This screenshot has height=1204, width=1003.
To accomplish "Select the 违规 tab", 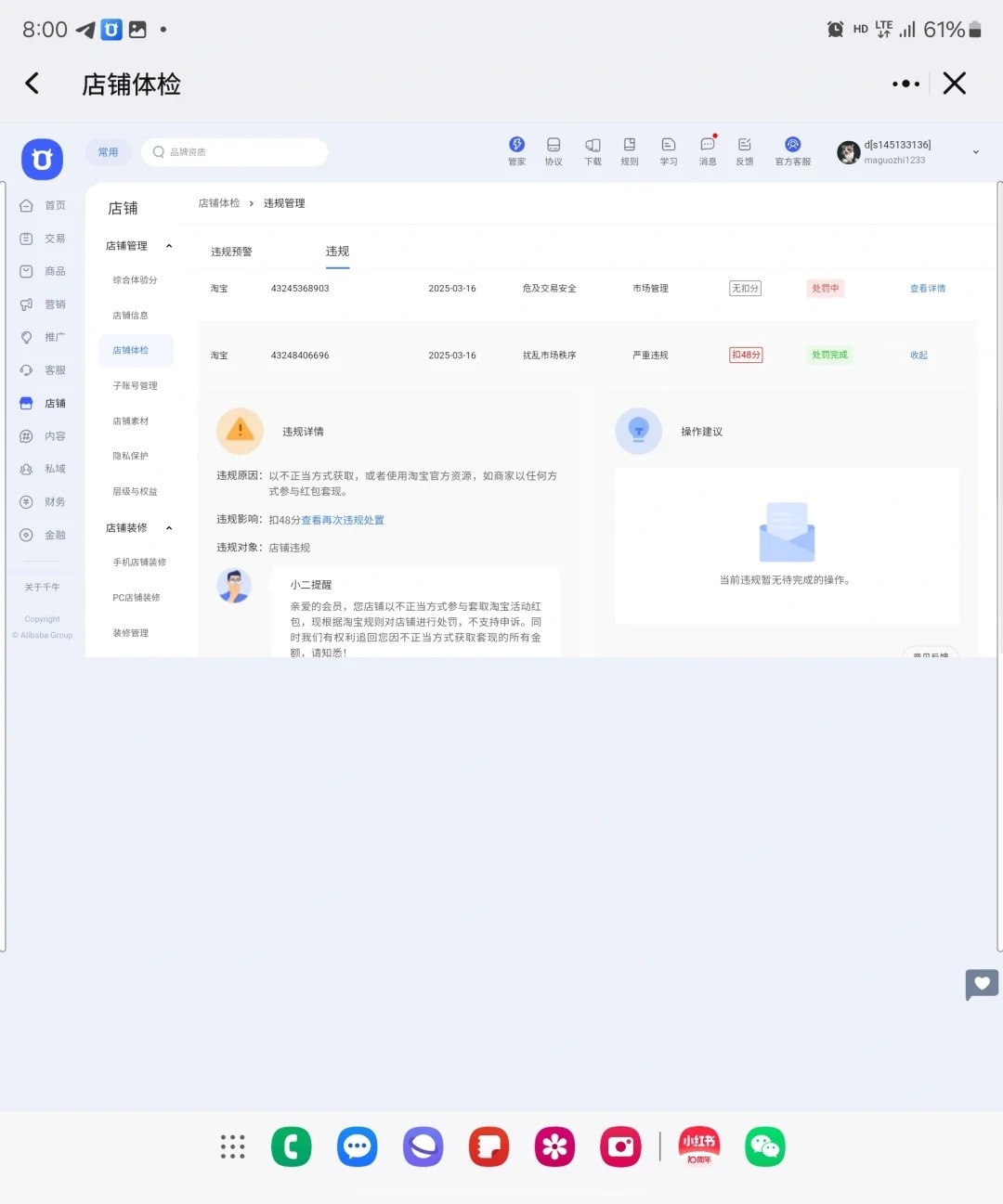I will pyautogui.click(x=337, y=252).
